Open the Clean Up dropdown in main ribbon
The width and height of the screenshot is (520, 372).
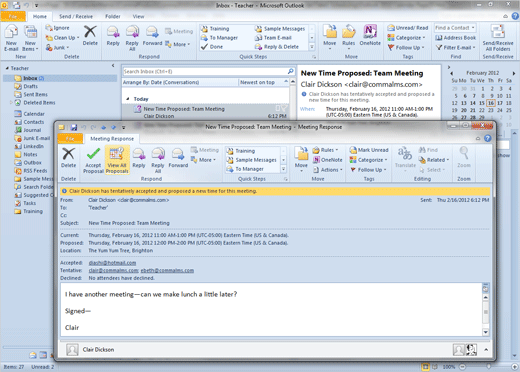pos(63,38)
